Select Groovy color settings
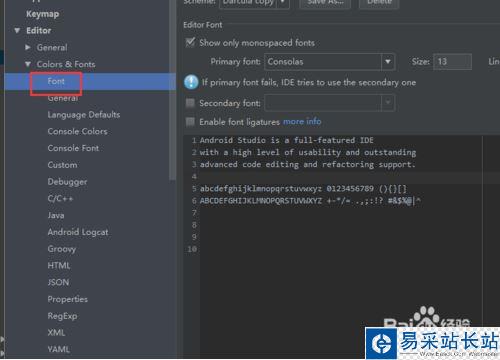The height and width of the screenshot is (360, 500). (62, 249)
